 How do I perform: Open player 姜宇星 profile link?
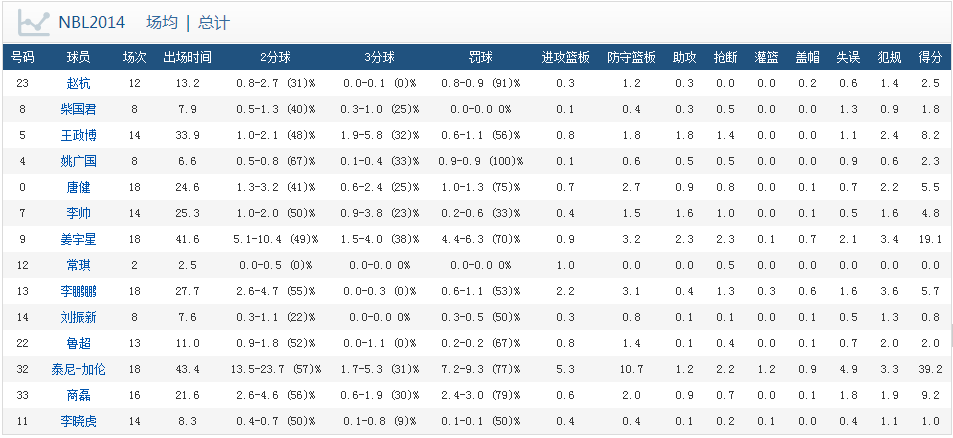pos(78,240)
